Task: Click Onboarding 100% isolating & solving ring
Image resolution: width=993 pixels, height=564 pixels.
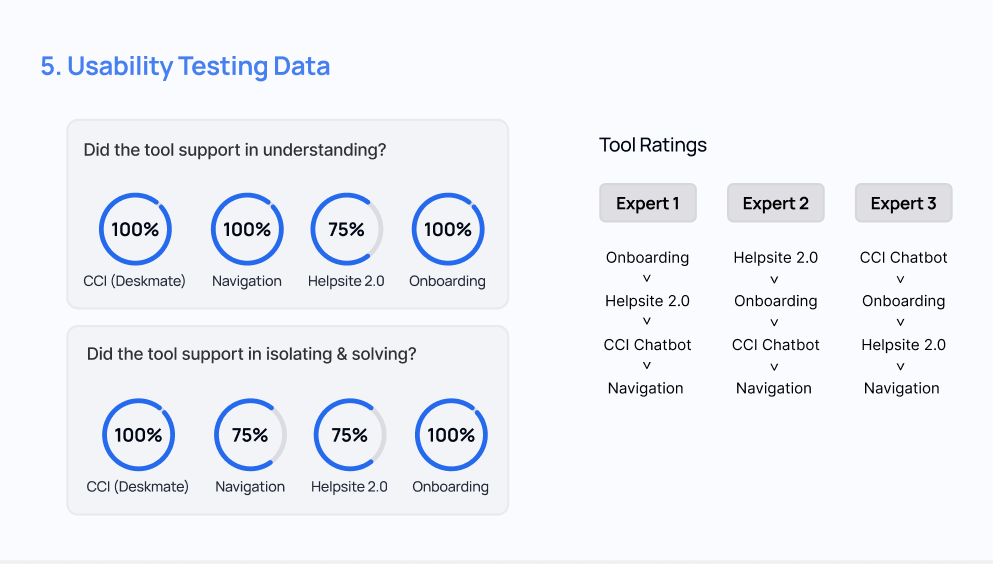Action: click(x=451, y=435)
